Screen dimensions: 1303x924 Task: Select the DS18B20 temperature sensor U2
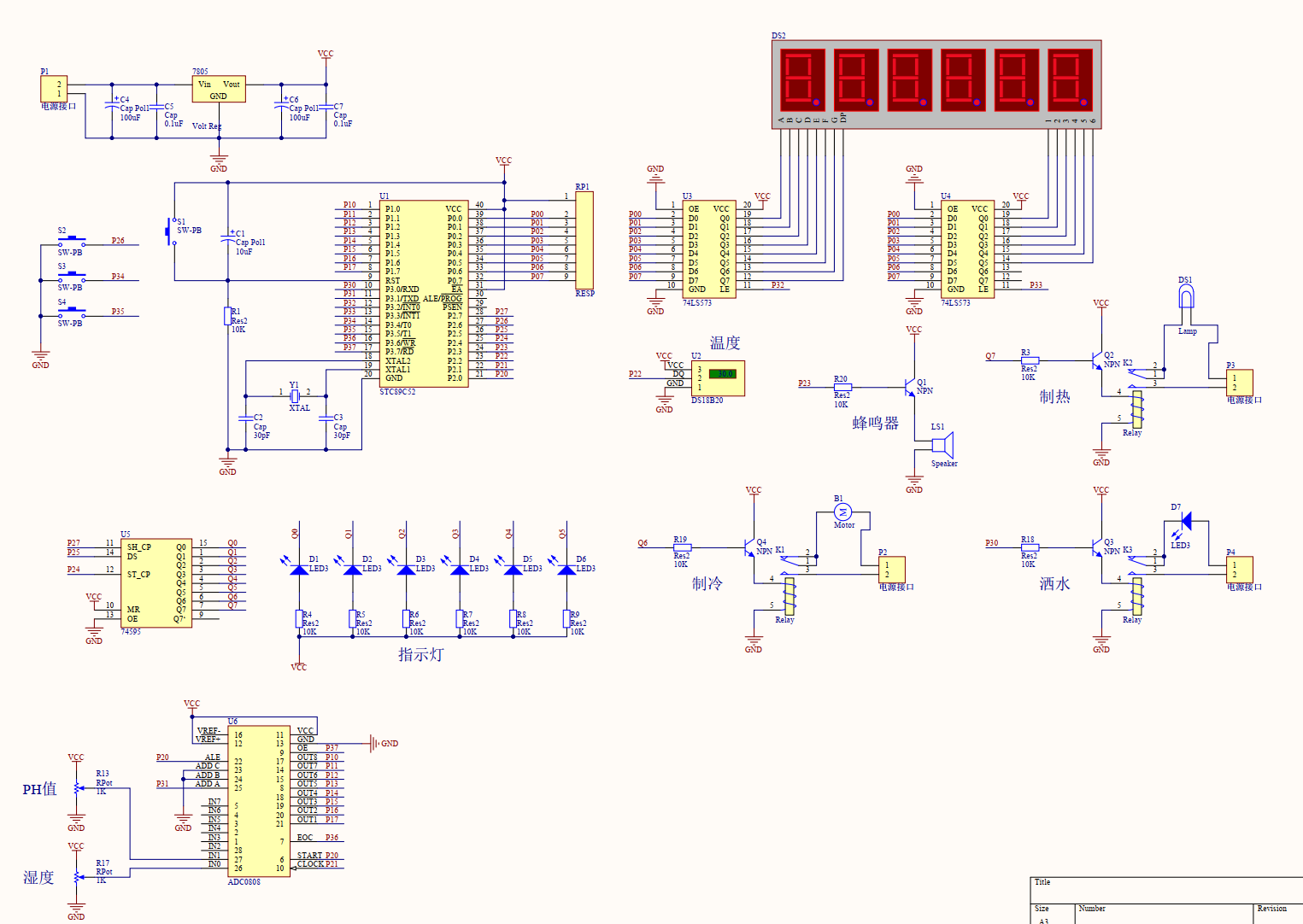point(718,378)
